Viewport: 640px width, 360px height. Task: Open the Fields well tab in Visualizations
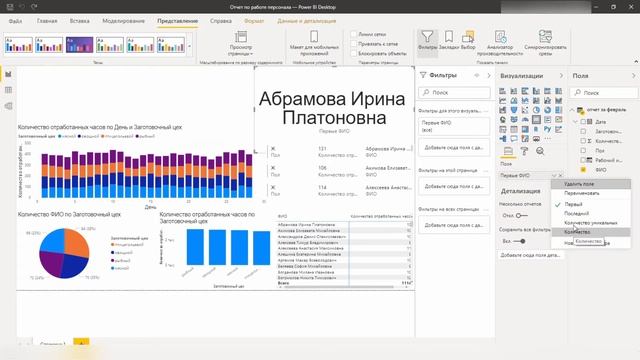click(508, 151)
